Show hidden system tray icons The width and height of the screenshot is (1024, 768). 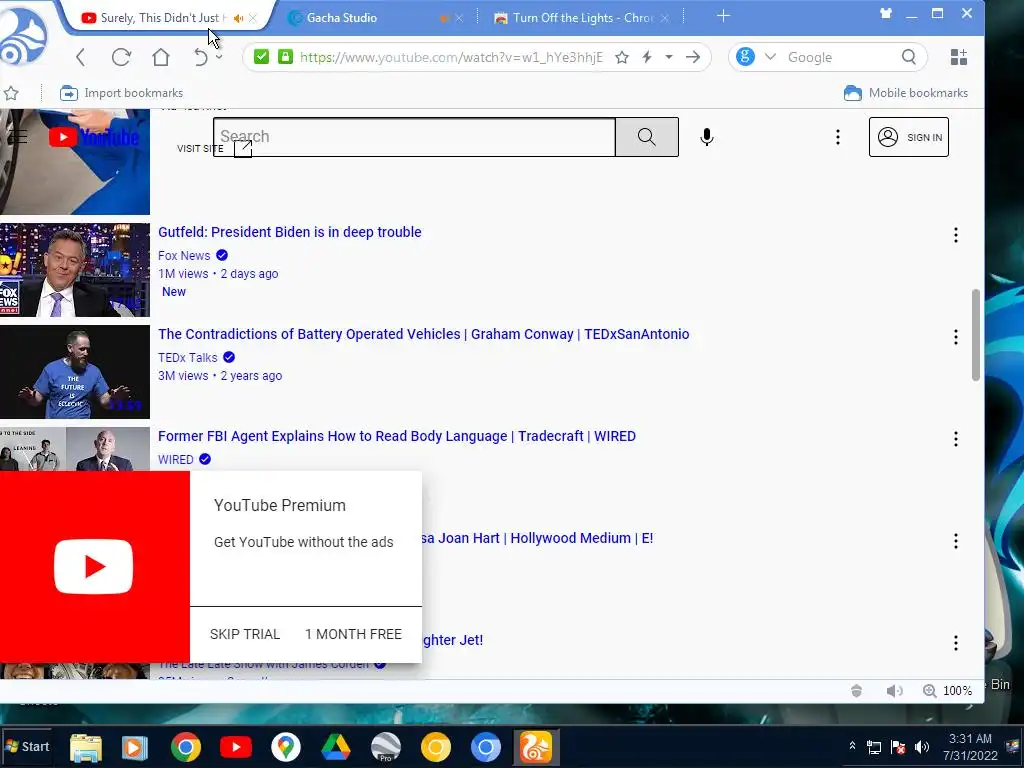click(852, 746)
